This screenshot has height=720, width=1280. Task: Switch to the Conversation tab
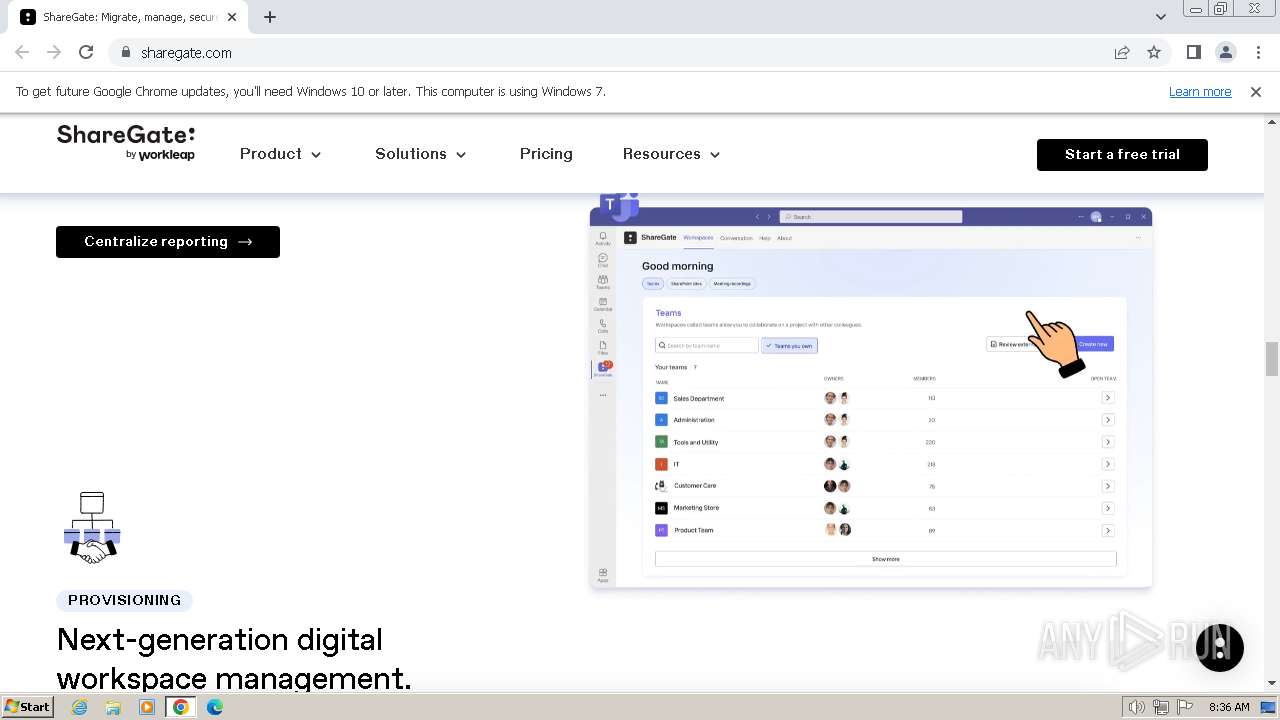tap(736, 238)
